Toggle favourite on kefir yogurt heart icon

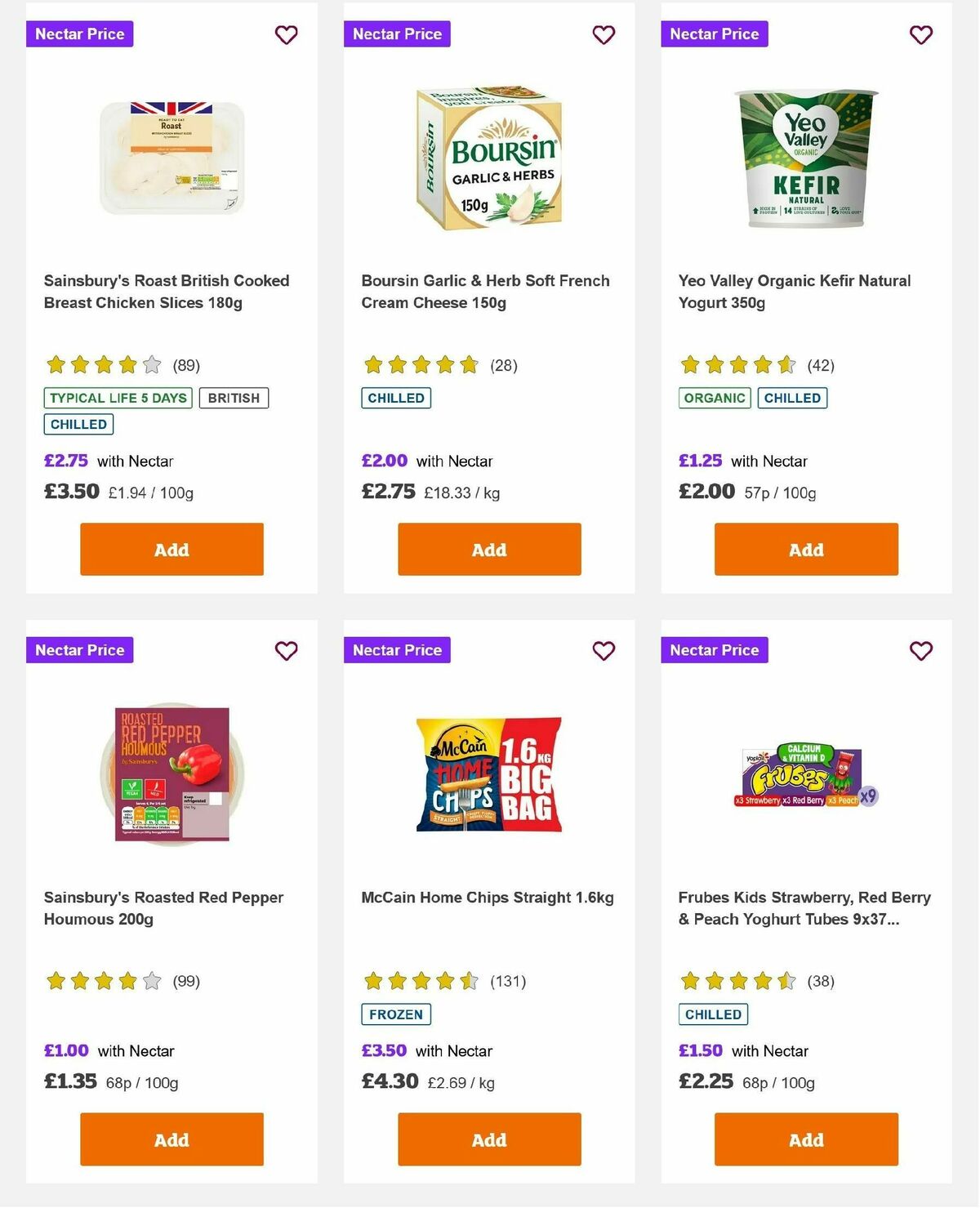click(x=920, y=35)
